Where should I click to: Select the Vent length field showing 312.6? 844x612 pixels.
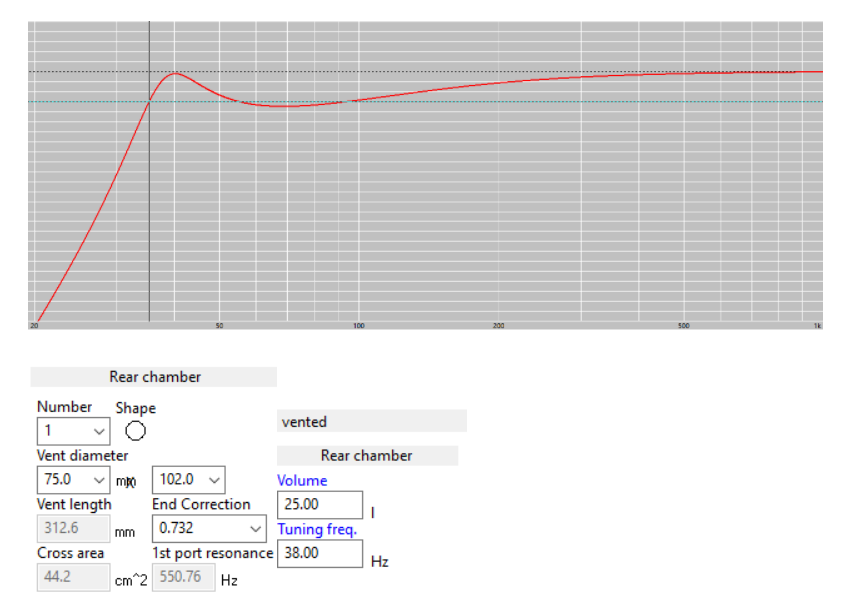tap(73, 528)
